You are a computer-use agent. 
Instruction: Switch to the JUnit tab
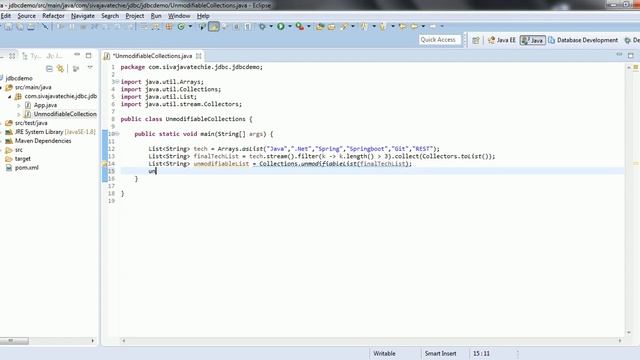55,56
